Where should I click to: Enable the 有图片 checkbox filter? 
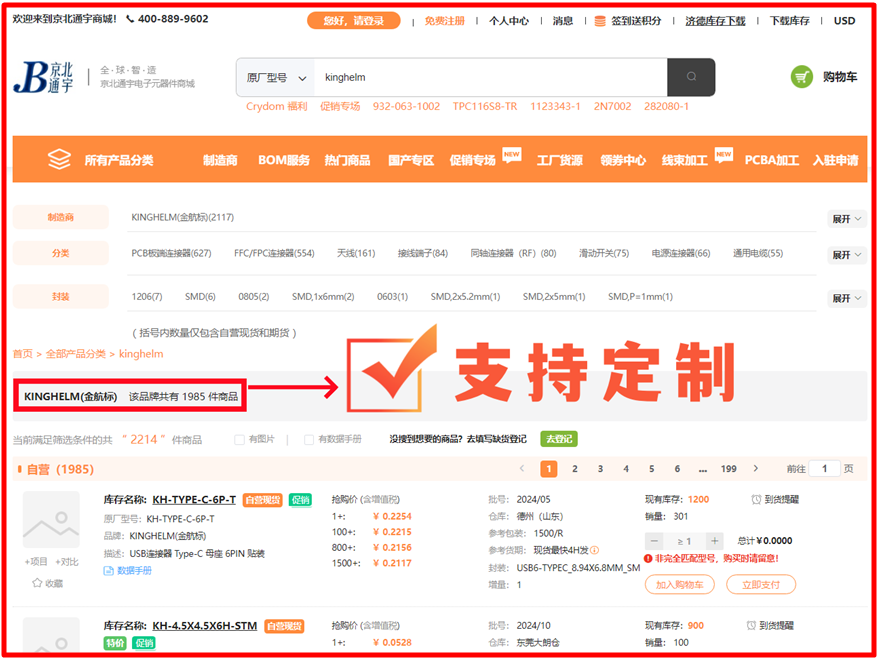239,439
